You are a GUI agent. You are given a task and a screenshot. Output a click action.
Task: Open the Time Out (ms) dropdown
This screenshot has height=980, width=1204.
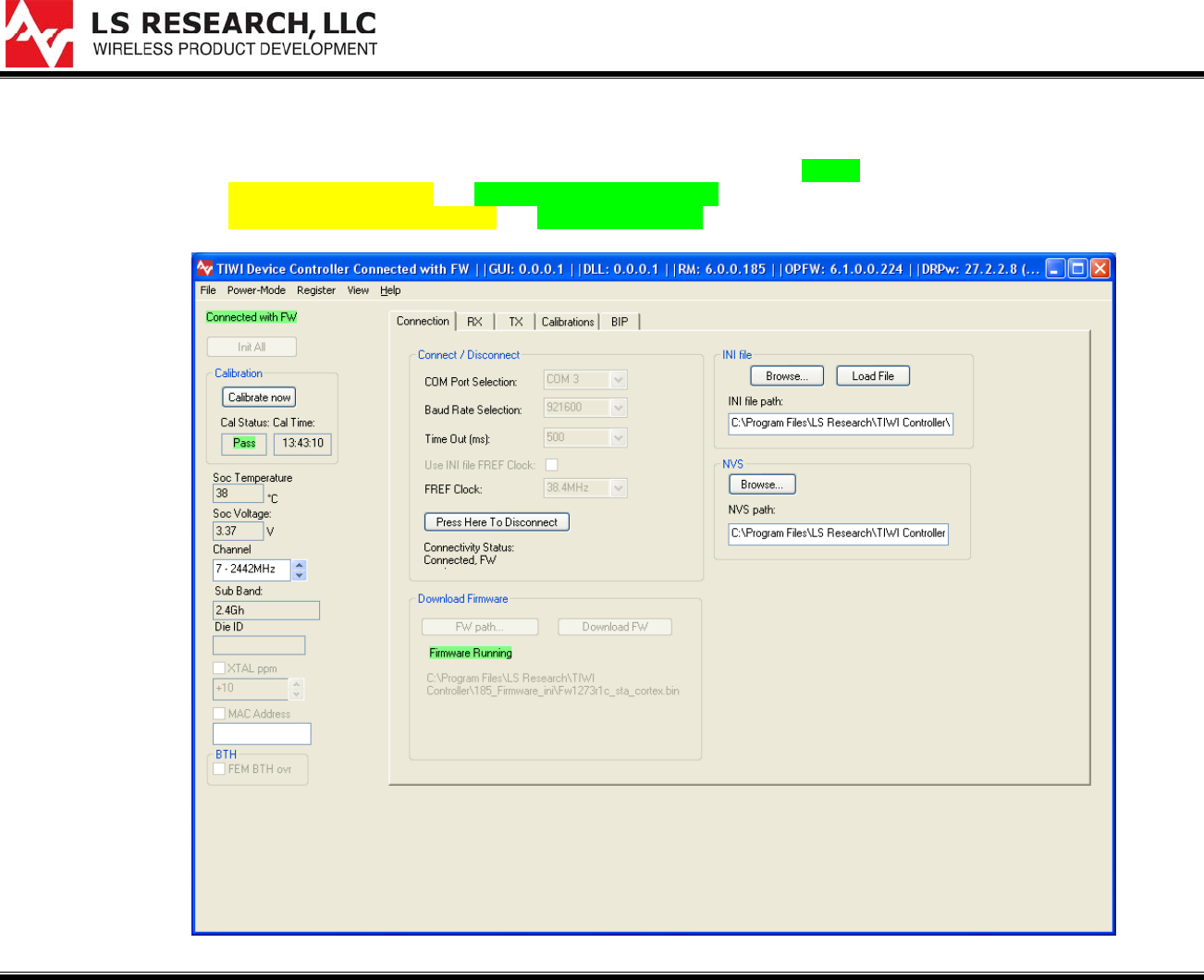pyautogui.click(x=585, y=437)
